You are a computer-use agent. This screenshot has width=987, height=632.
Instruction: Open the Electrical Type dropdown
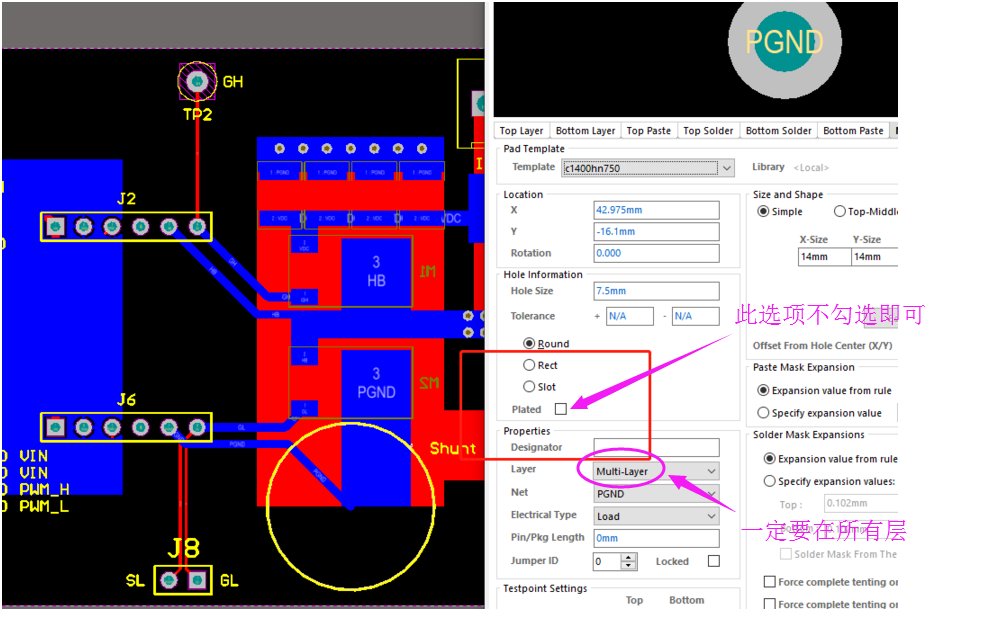(x=656, y=516)
